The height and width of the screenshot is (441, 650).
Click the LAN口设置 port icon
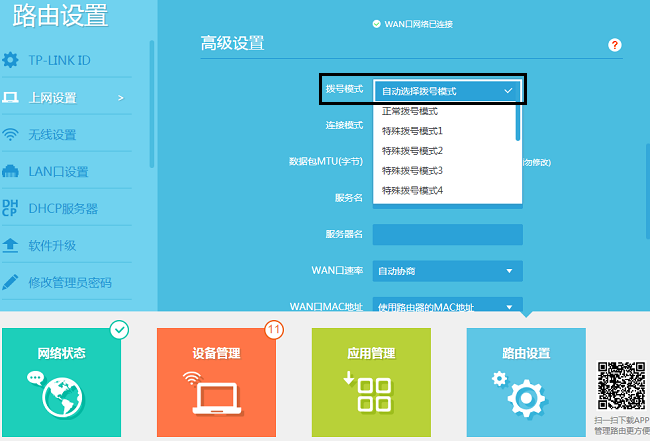point(11,172)
